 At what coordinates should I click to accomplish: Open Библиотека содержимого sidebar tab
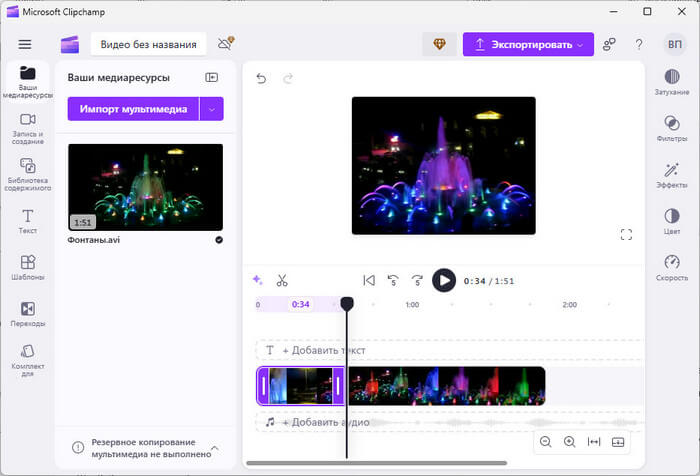(x=28, y=175)
